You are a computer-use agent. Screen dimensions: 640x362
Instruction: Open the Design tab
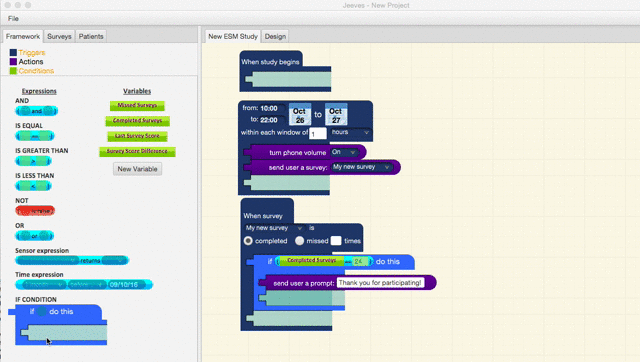[275, 36]
